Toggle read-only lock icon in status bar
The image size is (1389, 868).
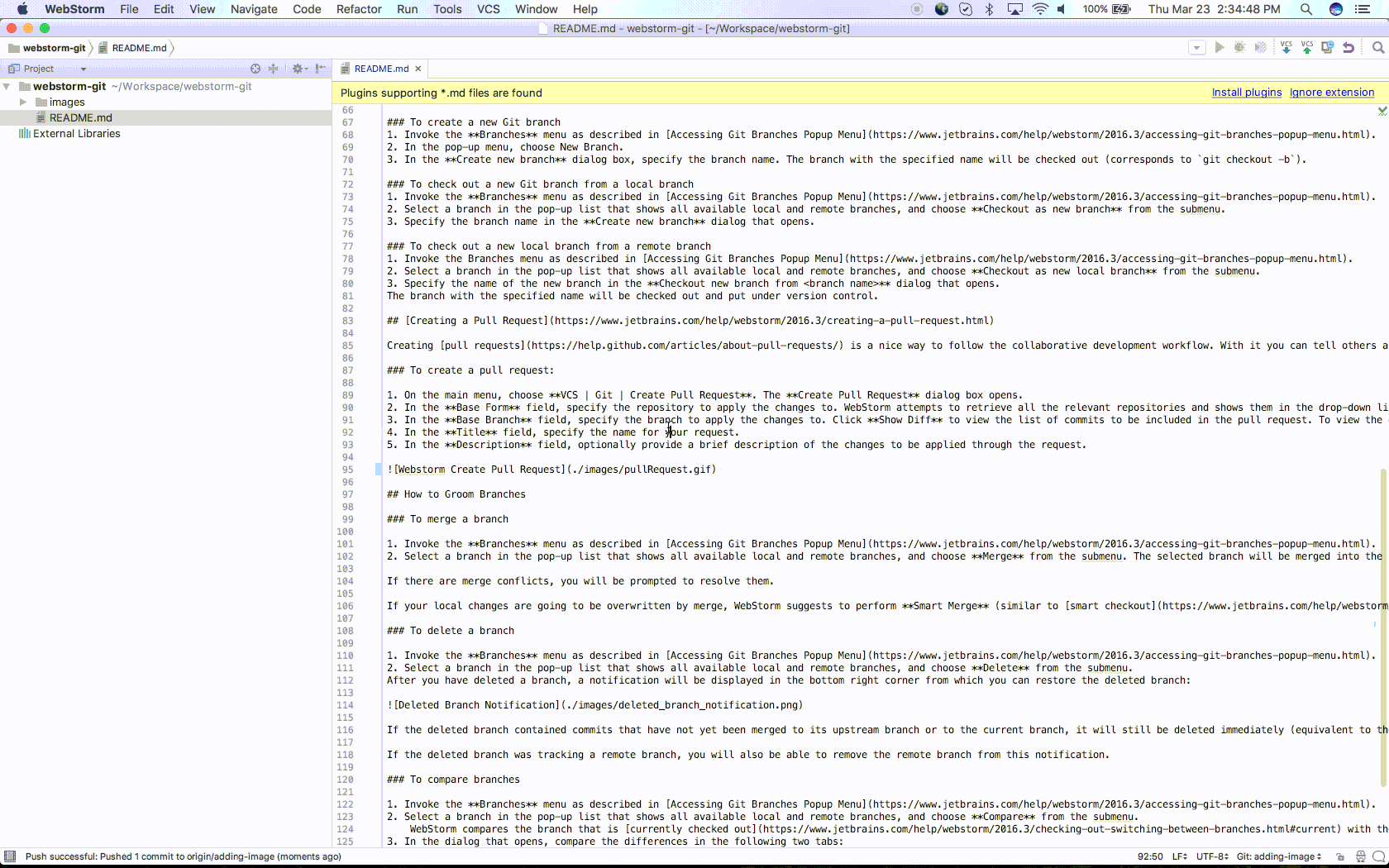[x=1340, y=856]
